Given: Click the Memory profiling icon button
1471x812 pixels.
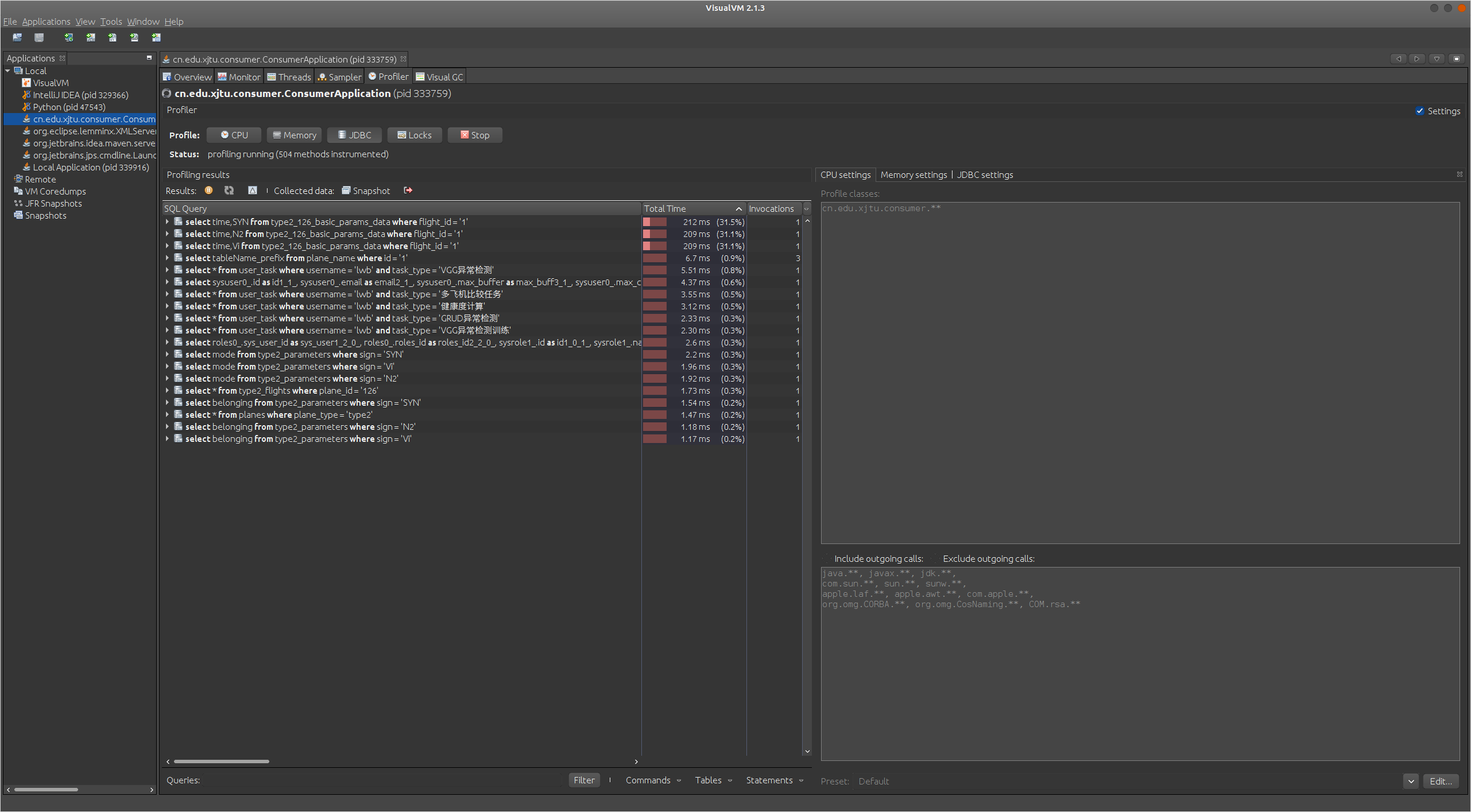Looking at the screenshot, I should tap(293, 134).
